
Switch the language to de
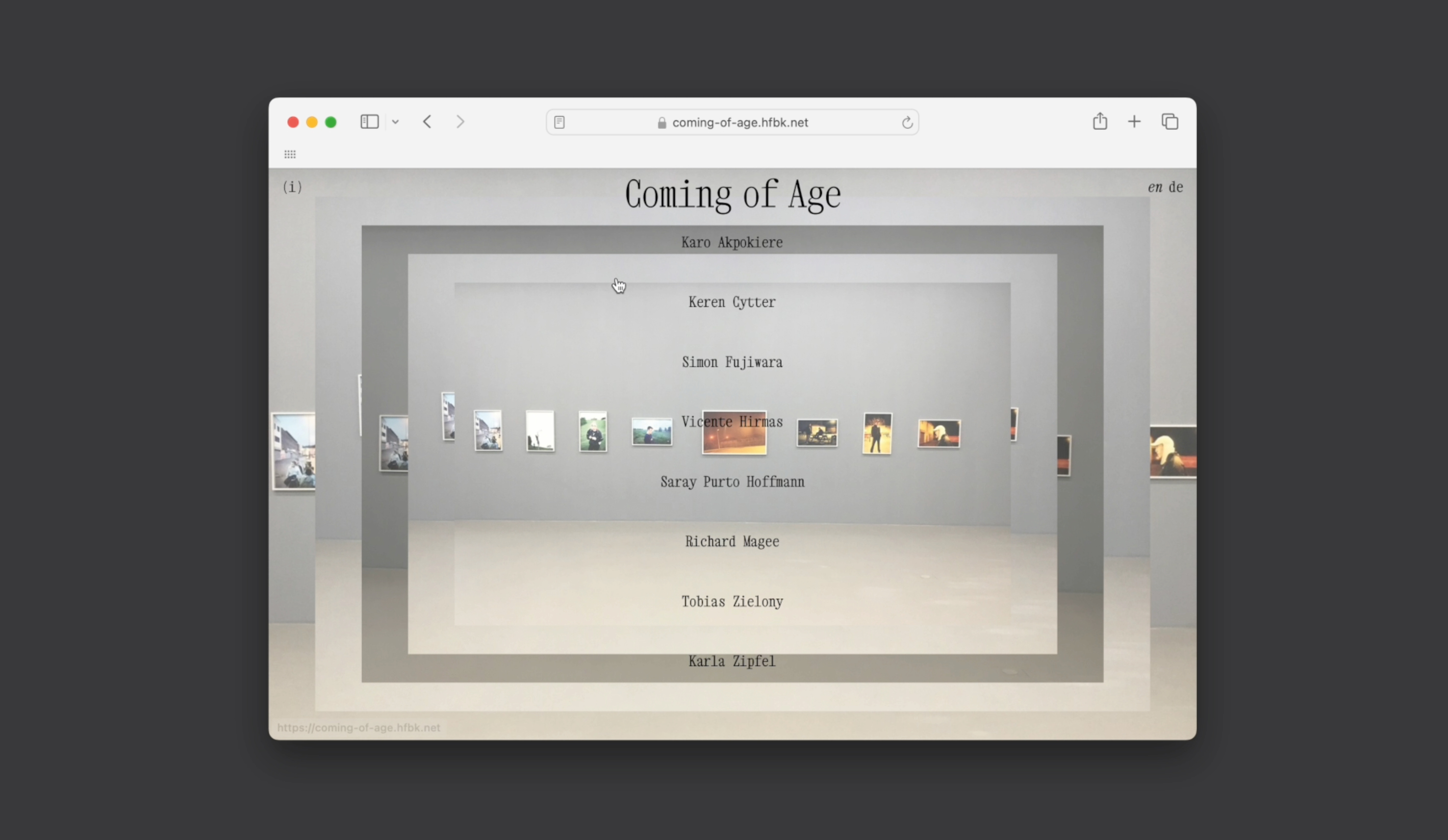[x=1176, y=187]
